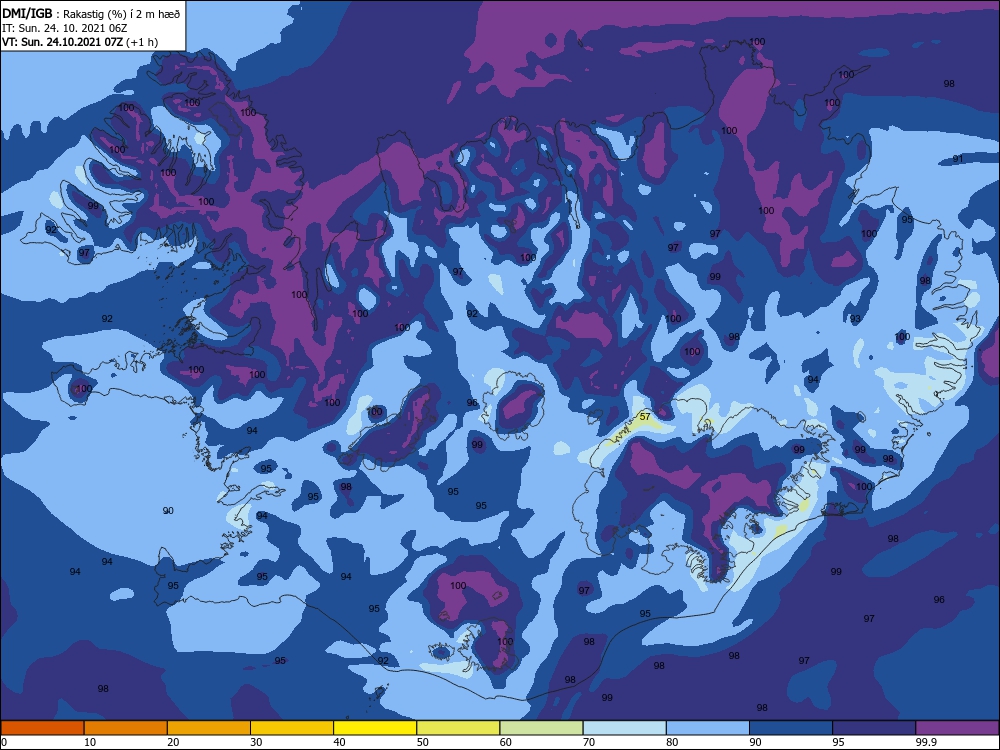Click the '57' humidity value on the map
The width and height of the screenshot is (1000, 750).
click(x=645, y=416)
